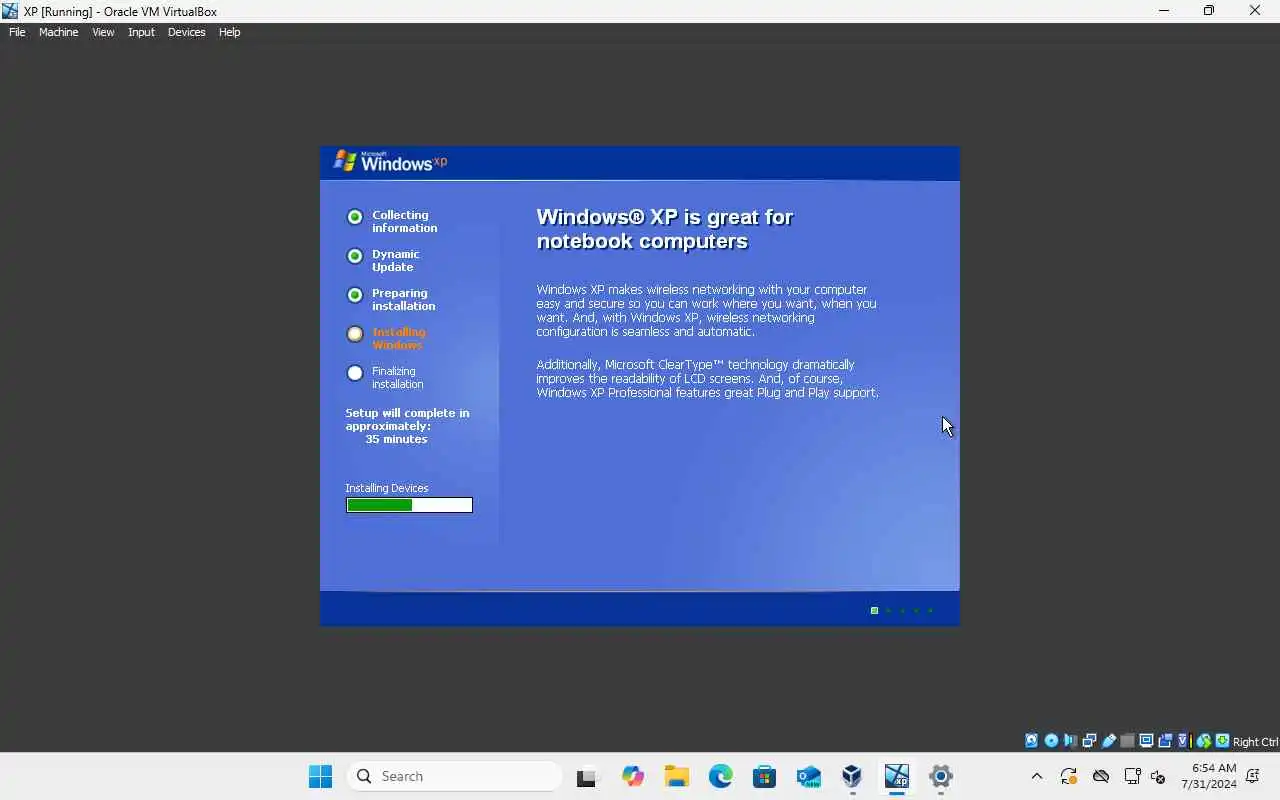The height and width of the screenshot is (800, 1280).
Task: Open the Windows Start menu
Action: click(x=320, y=776)
